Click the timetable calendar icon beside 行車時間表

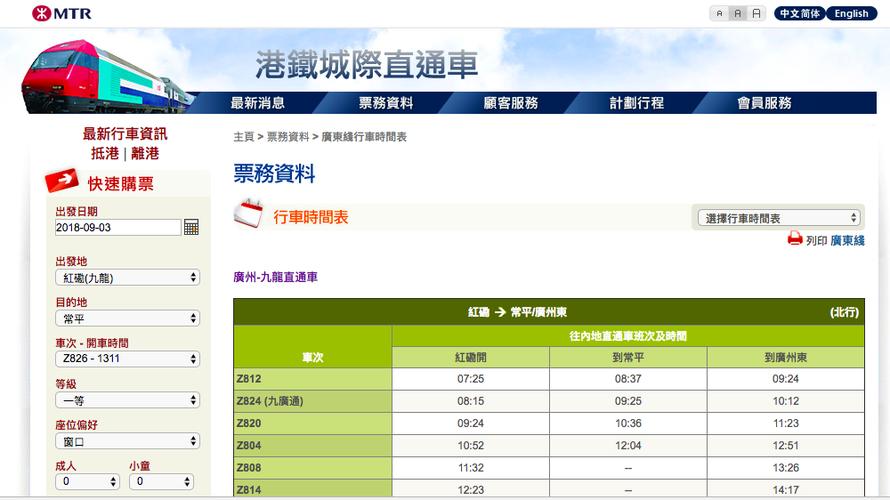[x=249, y=213]
